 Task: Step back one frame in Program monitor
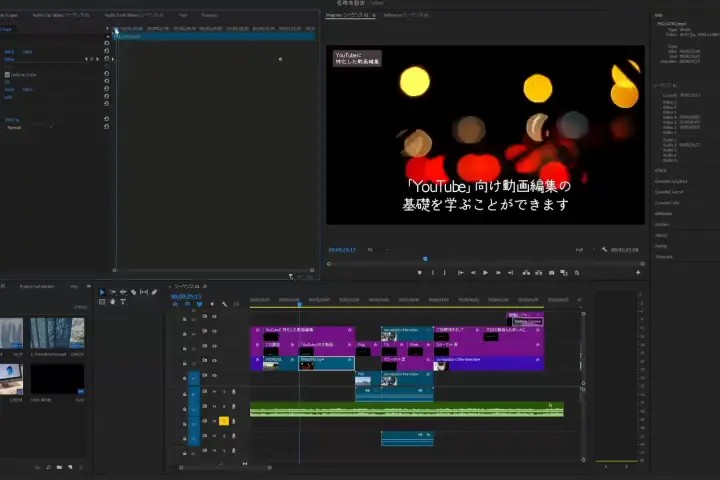[473, 273]
